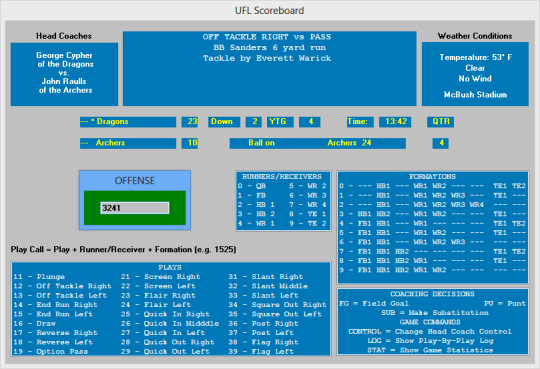
Task: Click play '21 - Screen Right'
Action: 160,277
